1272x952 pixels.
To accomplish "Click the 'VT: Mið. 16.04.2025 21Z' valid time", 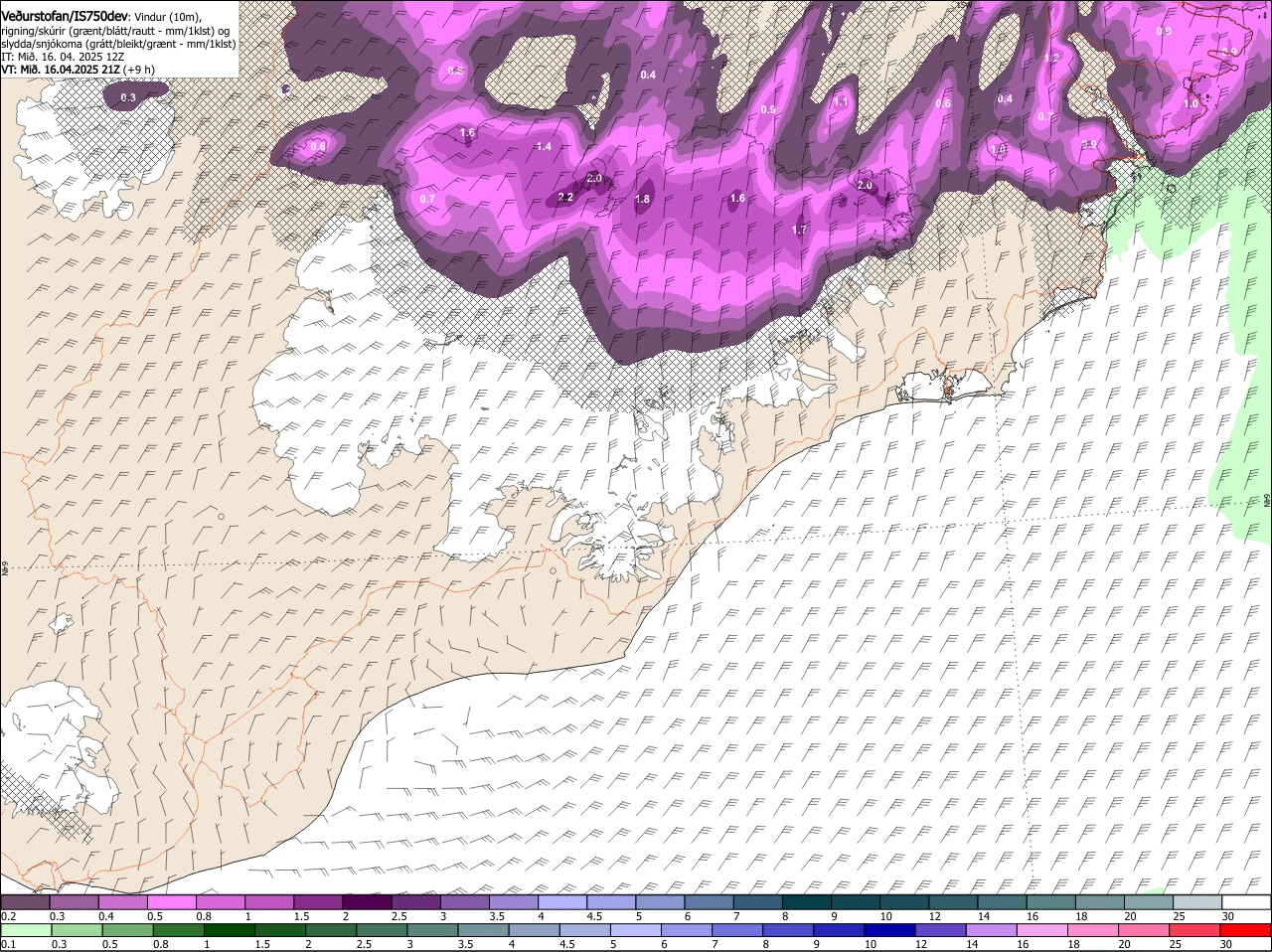I will point(61,70).
